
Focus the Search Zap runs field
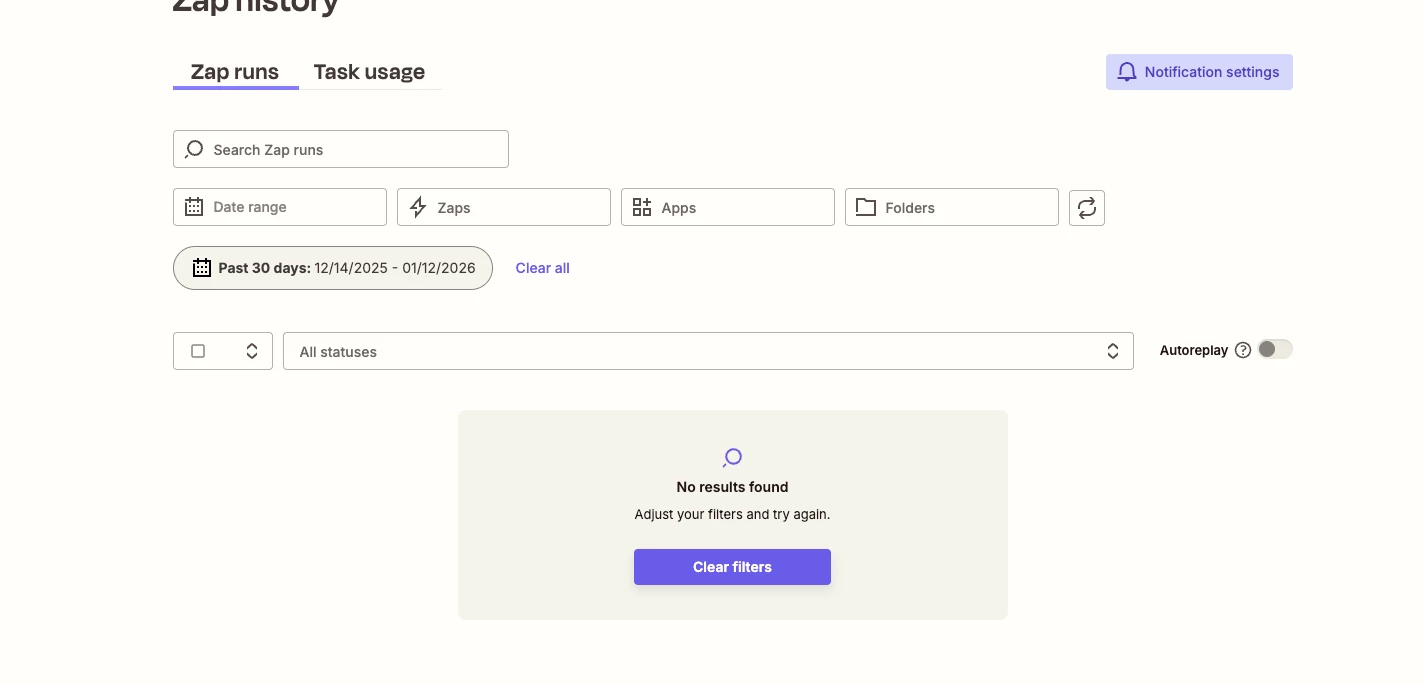[x=341, y=149]
